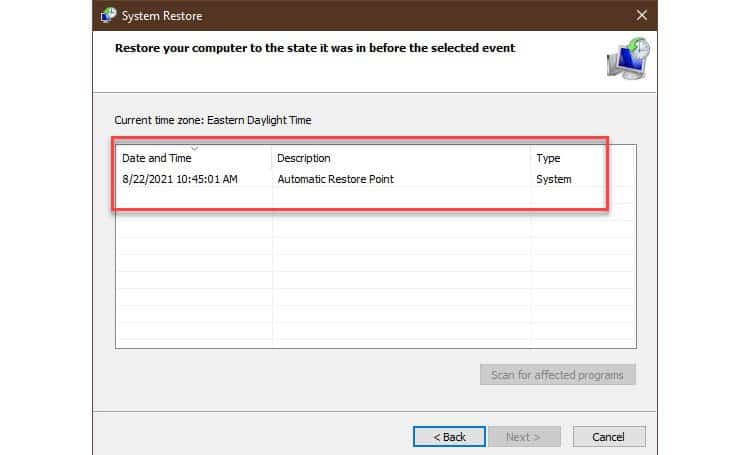
Task: Sort by Date and Time column header
Action: coord(194,158)
